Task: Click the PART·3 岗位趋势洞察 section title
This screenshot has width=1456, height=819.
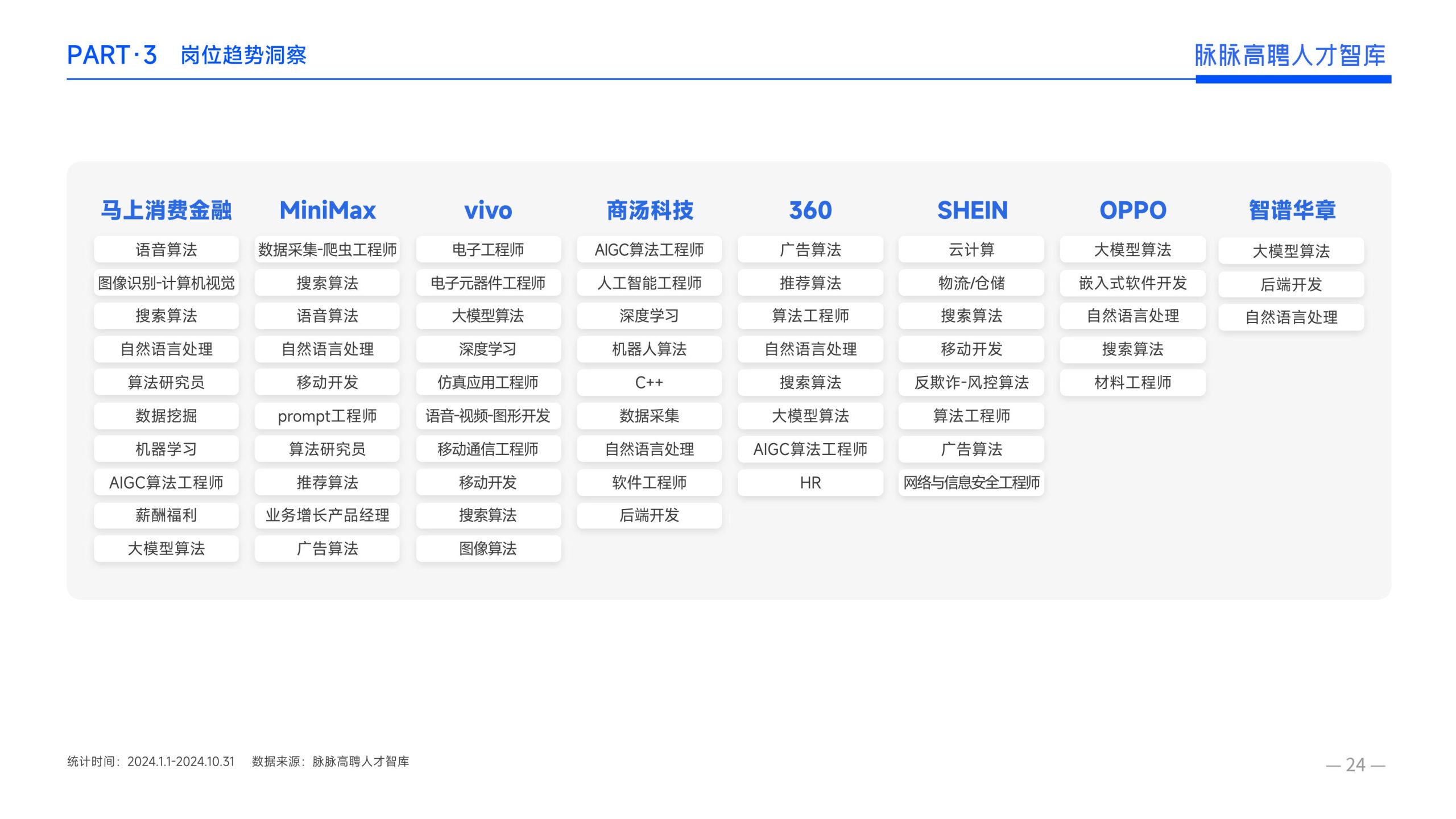Action: [x=187, y=55]
